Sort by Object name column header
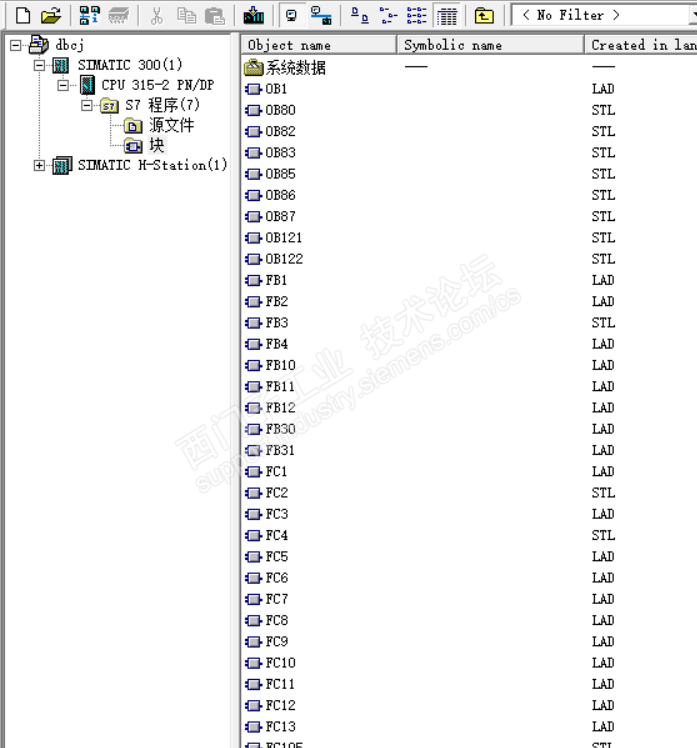Viewport: 697px width, 748px height. click(319, 45)
